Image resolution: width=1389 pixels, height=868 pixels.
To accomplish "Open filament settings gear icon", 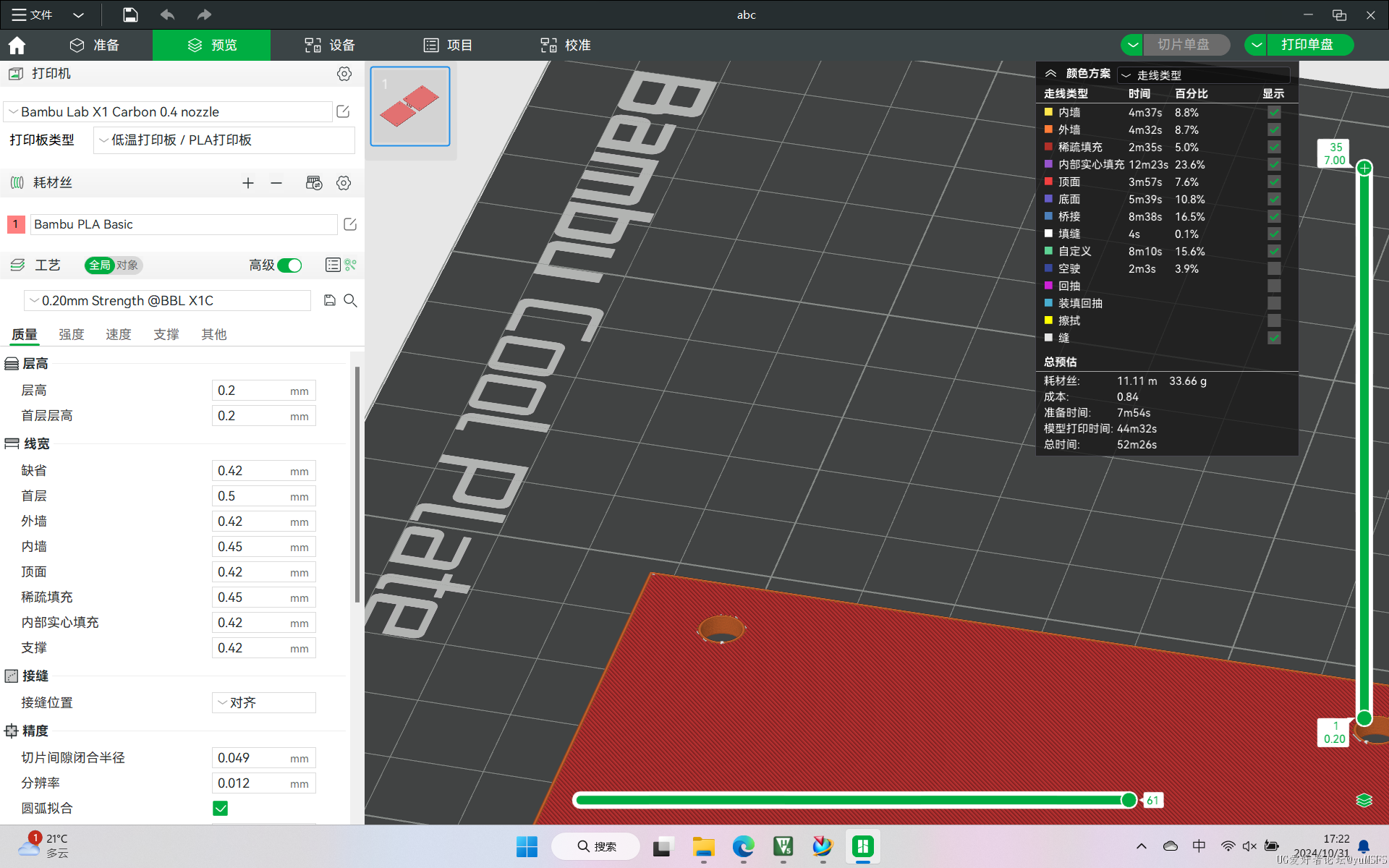I will (344, 183).
